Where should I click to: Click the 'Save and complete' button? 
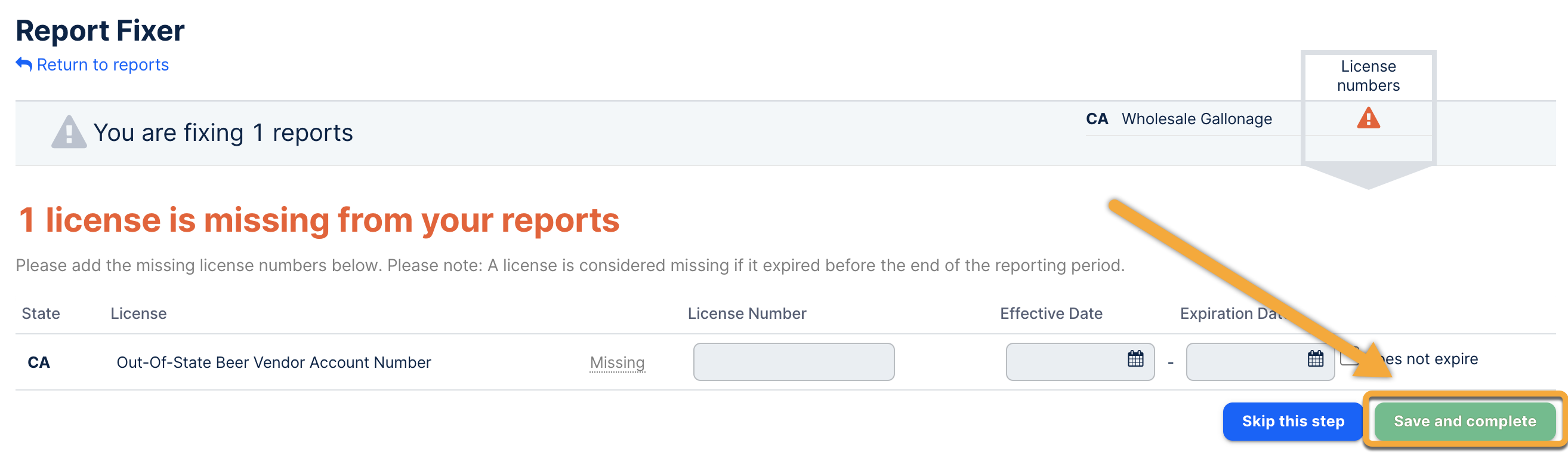click(1464, 421)
